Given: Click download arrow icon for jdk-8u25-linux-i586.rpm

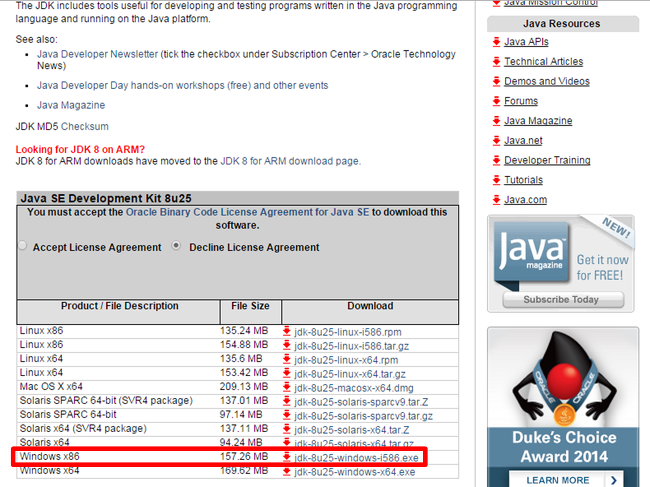Looking at the screenshot, I should click(286, 332).
